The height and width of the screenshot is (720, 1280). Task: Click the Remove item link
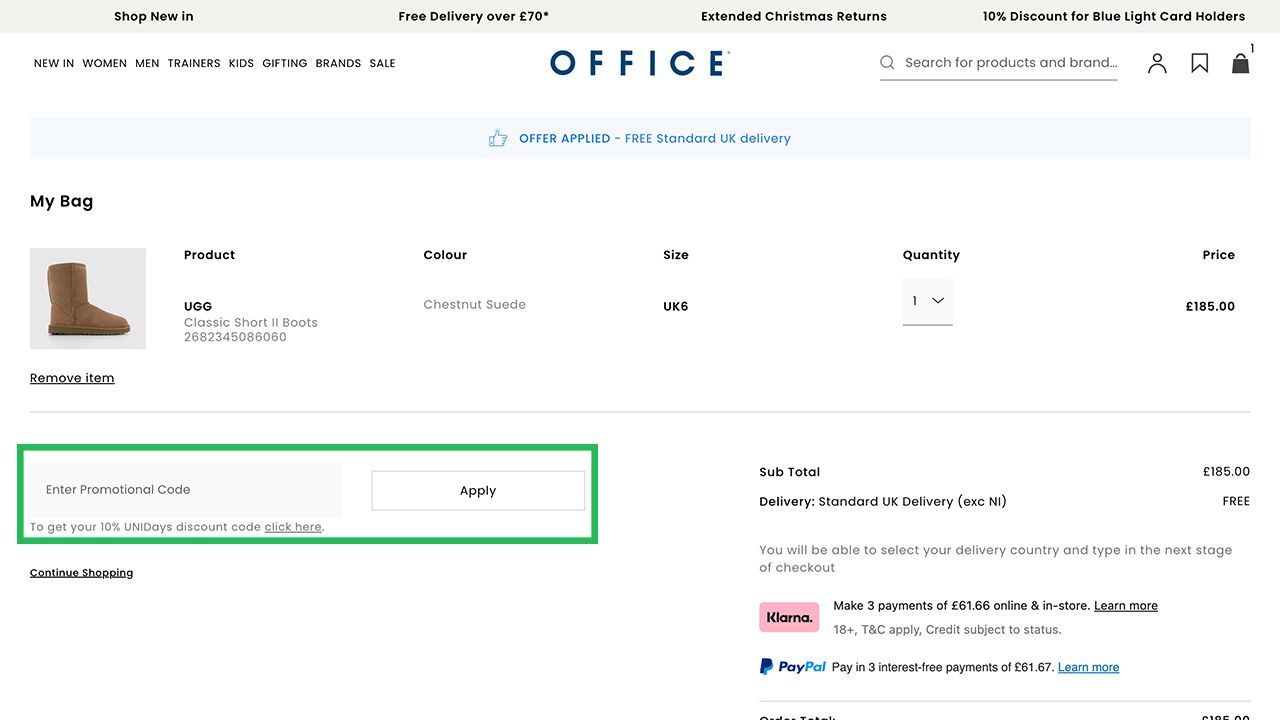[x=72, y=378]
